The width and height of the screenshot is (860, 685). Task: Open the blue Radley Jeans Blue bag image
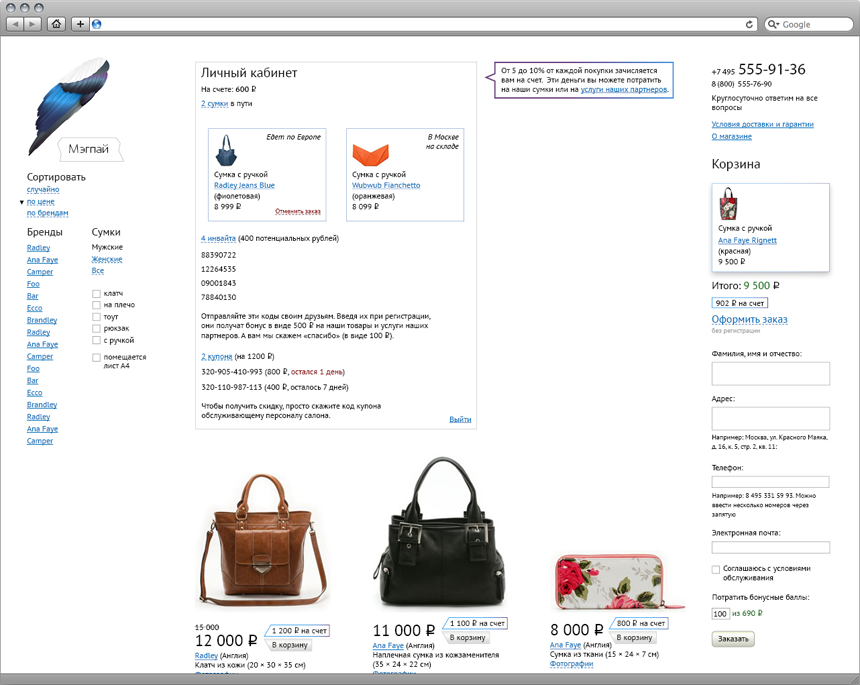tap(226, 150)
